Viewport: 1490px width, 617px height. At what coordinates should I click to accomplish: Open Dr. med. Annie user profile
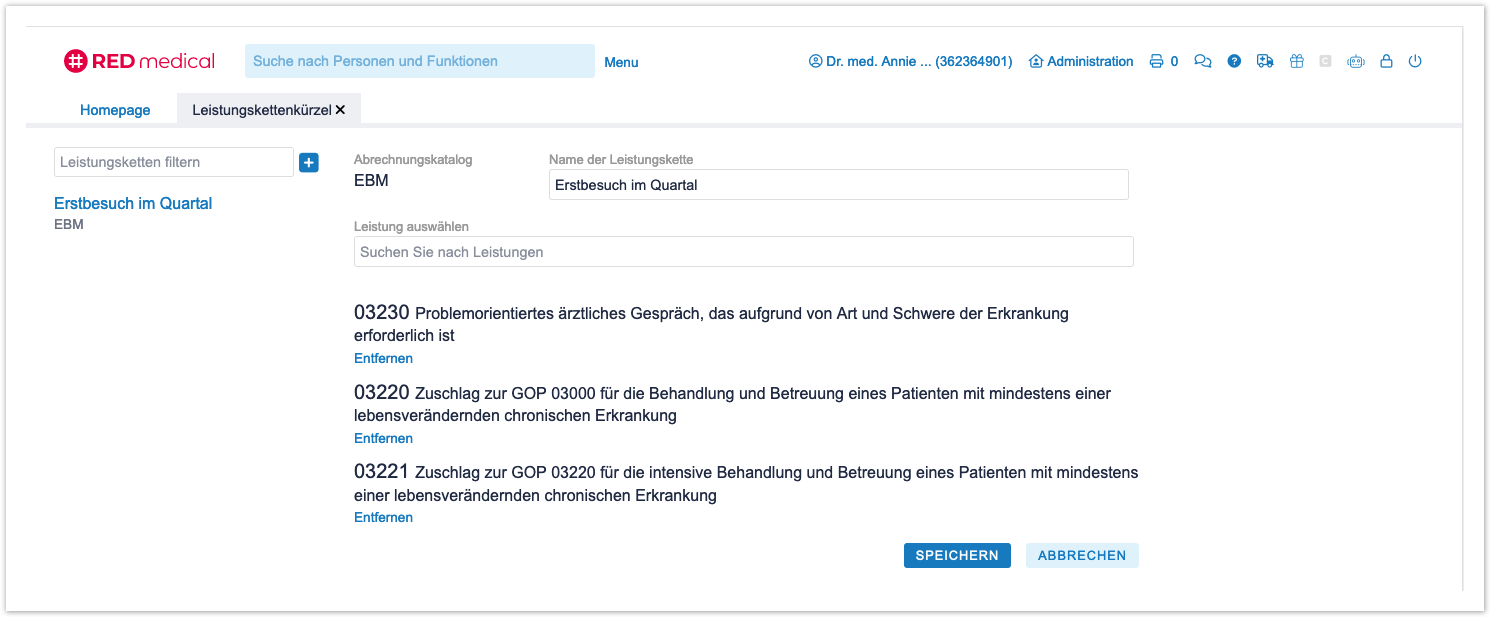pyautogui.click(x=910, y=61)
